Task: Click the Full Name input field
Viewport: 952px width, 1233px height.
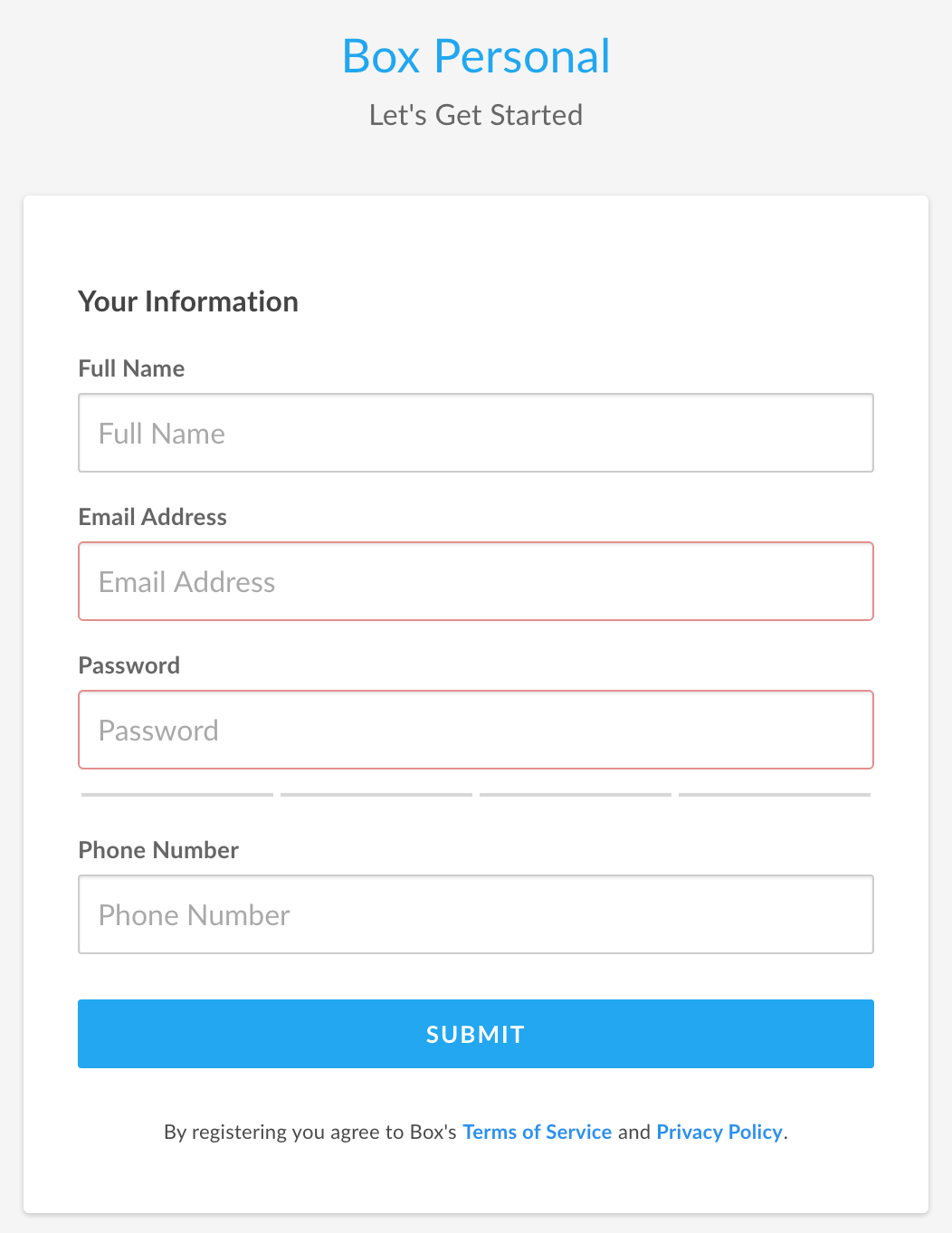Action: (476, 433)
